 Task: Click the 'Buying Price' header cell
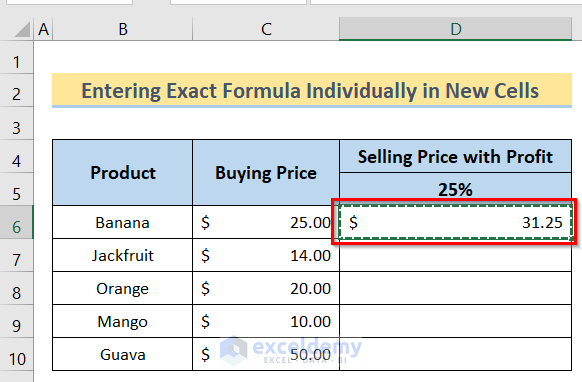point(266,173)
